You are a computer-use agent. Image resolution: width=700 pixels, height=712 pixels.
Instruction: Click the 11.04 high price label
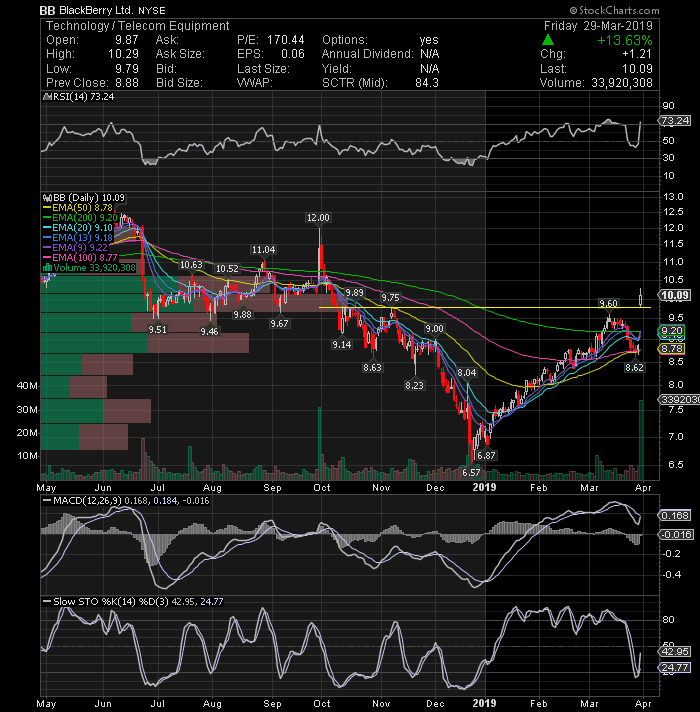(263, 250)
